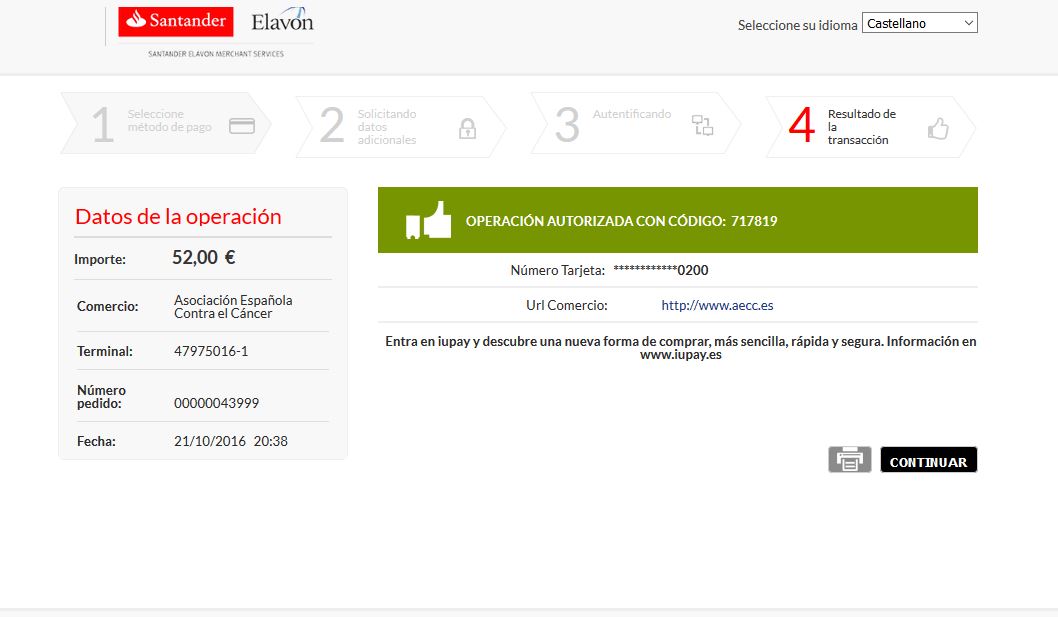Screen dimensions: 1058x617
Task: Click the padlock icon in step 2
Action: (x=467, y=128)
